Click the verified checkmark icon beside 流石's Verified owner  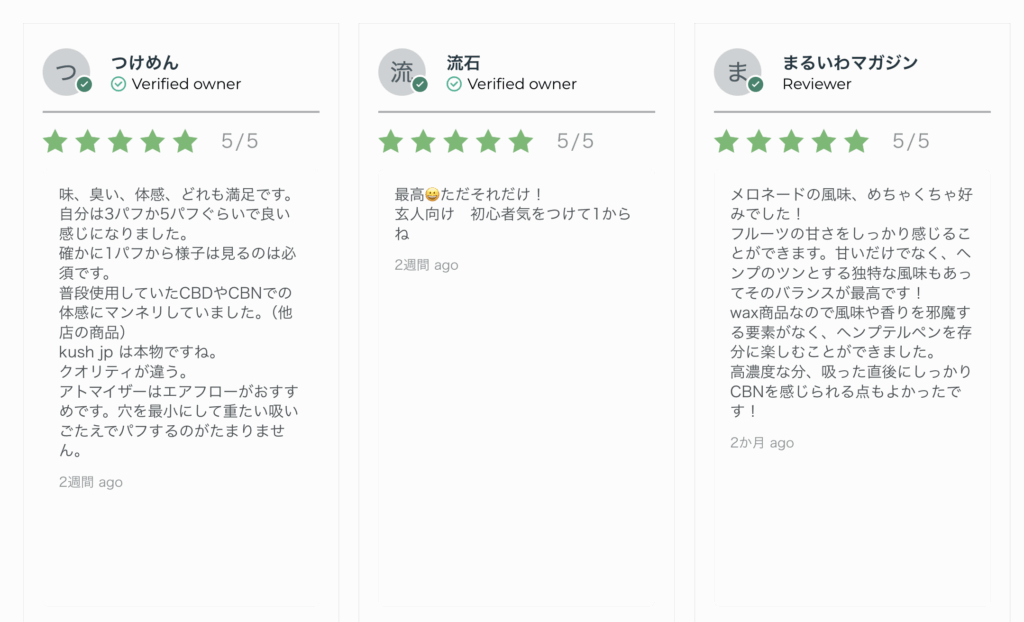(x=454, y=84)
